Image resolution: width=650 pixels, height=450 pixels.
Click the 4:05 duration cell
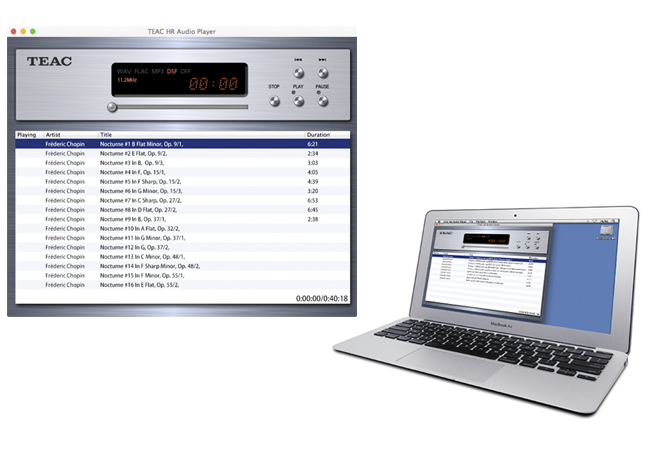click(x=313, y=172)
